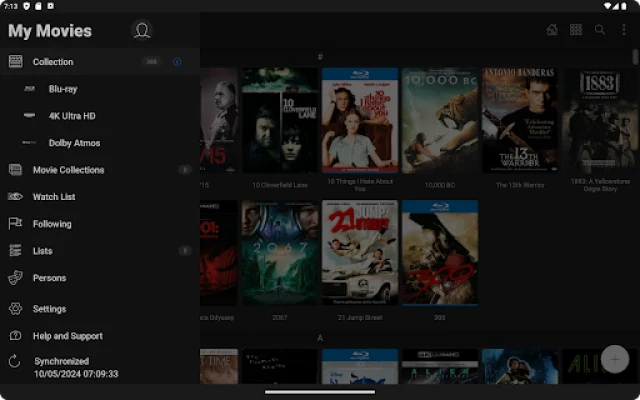This screenshot has height=400, width=640.
Task: Open the 10,000 BC movie cover
Action: (440, 120)
